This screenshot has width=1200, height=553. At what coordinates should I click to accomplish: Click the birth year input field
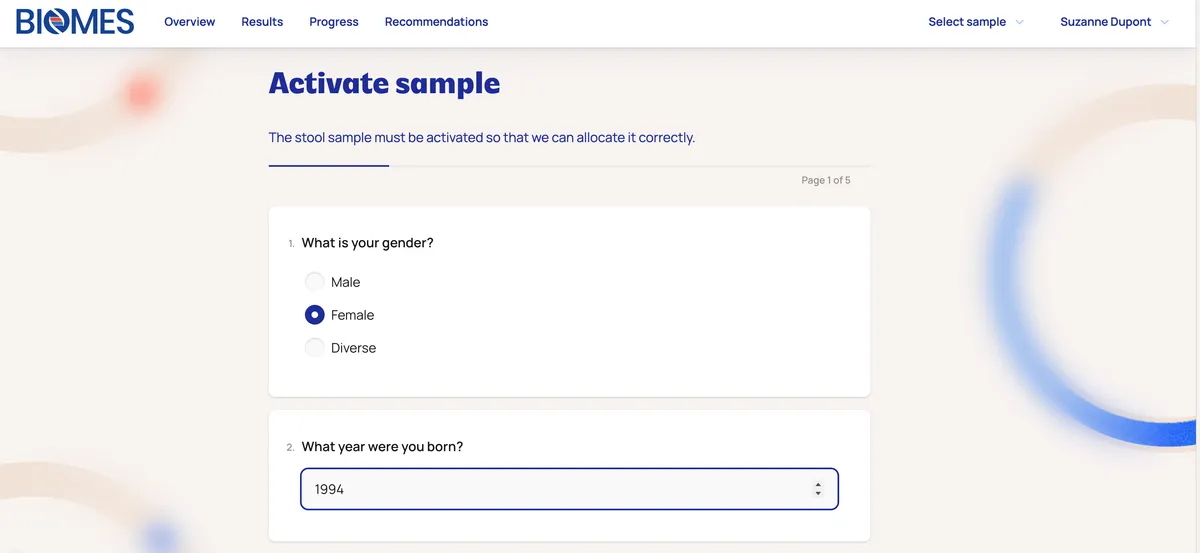[550, 490]
